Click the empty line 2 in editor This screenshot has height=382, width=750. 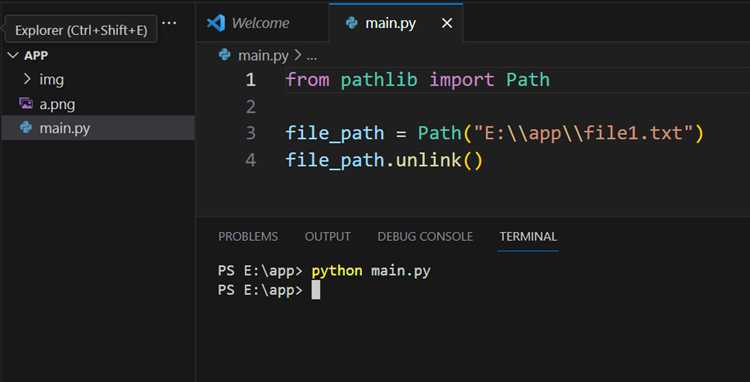(x=518, y=107)
